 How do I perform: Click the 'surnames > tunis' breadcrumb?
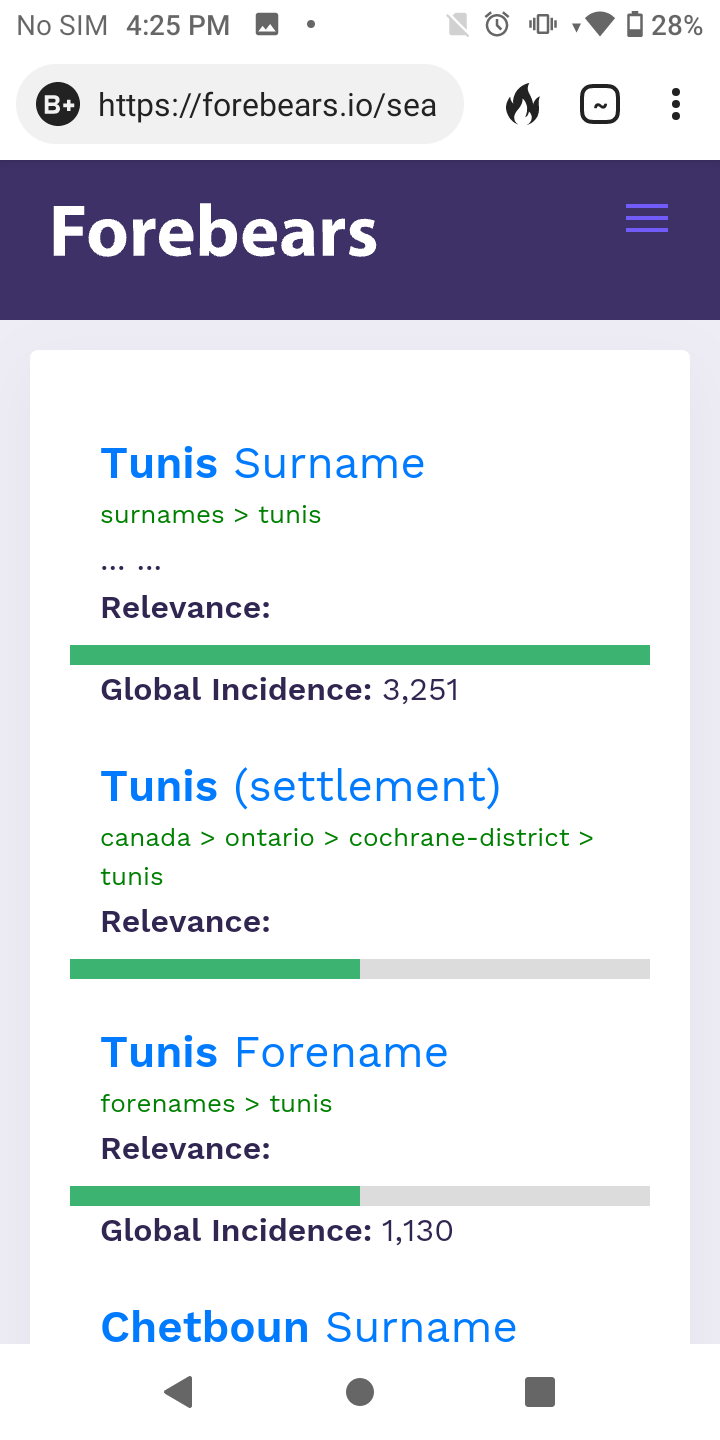(211, 515)
